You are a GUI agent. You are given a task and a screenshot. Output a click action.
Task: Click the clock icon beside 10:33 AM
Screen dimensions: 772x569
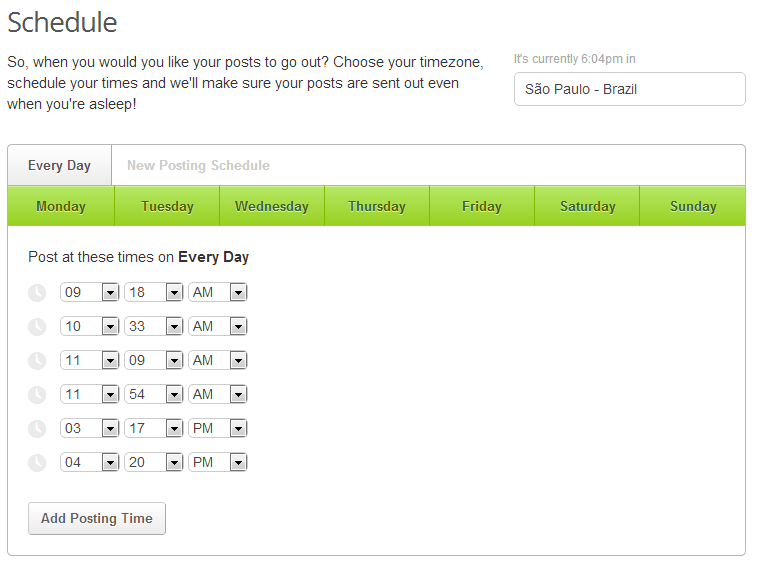click(37, 327)
